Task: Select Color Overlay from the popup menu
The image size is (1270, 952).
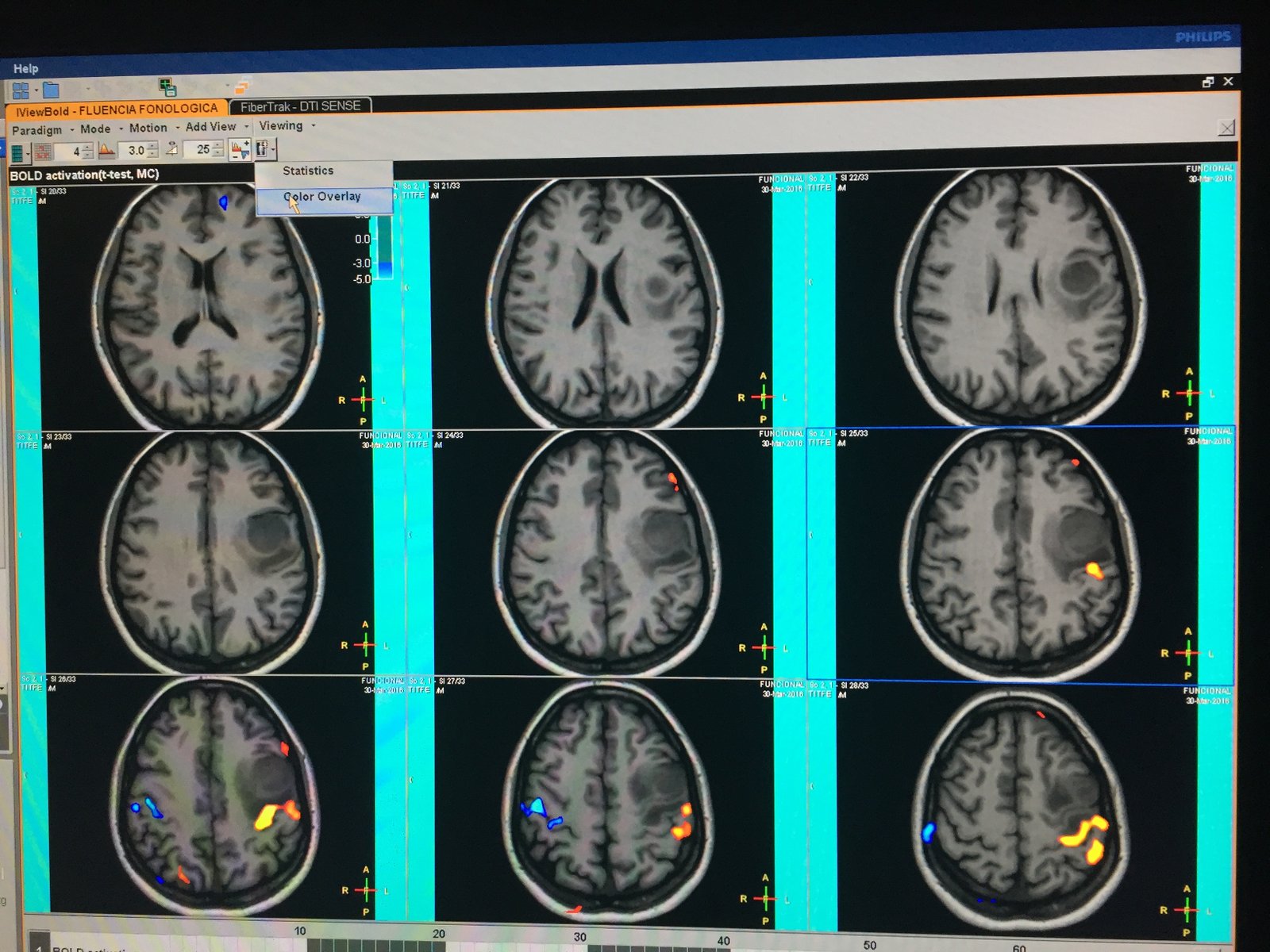Action: point(322,197)
